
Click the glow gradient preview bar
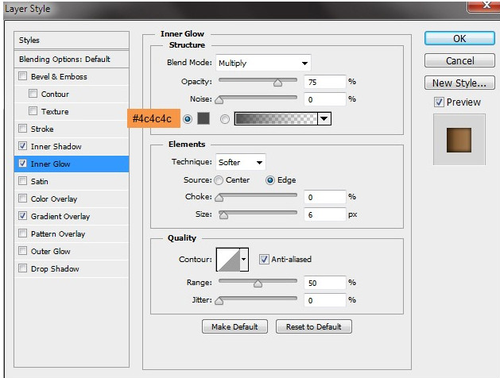276,119
